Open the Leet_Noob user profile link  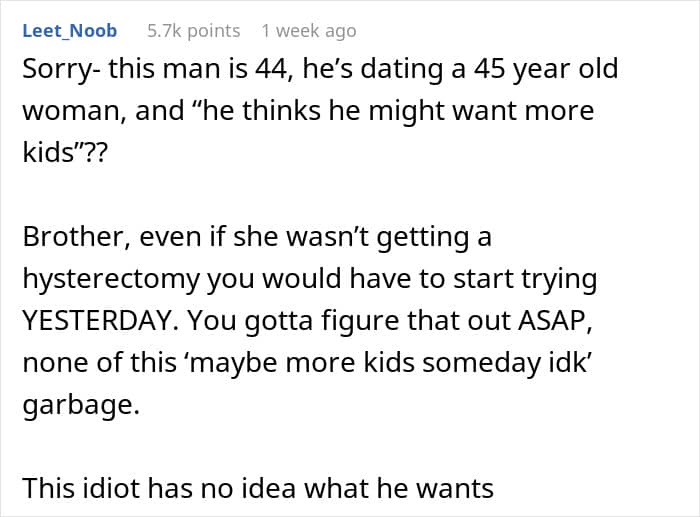(x=70, y=31)
